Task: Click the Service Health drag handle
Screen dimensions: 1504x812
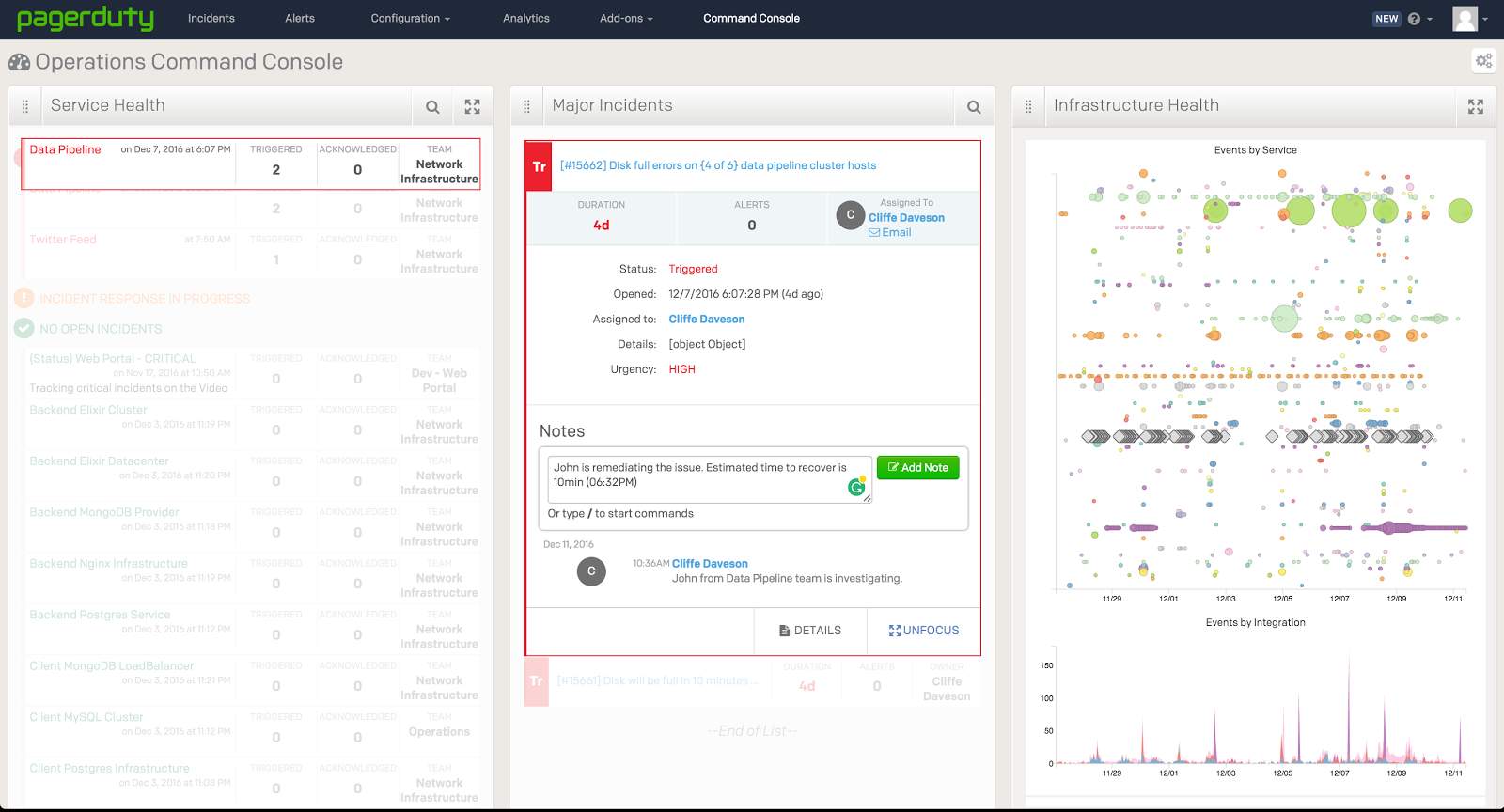Action: pos(25,107)
